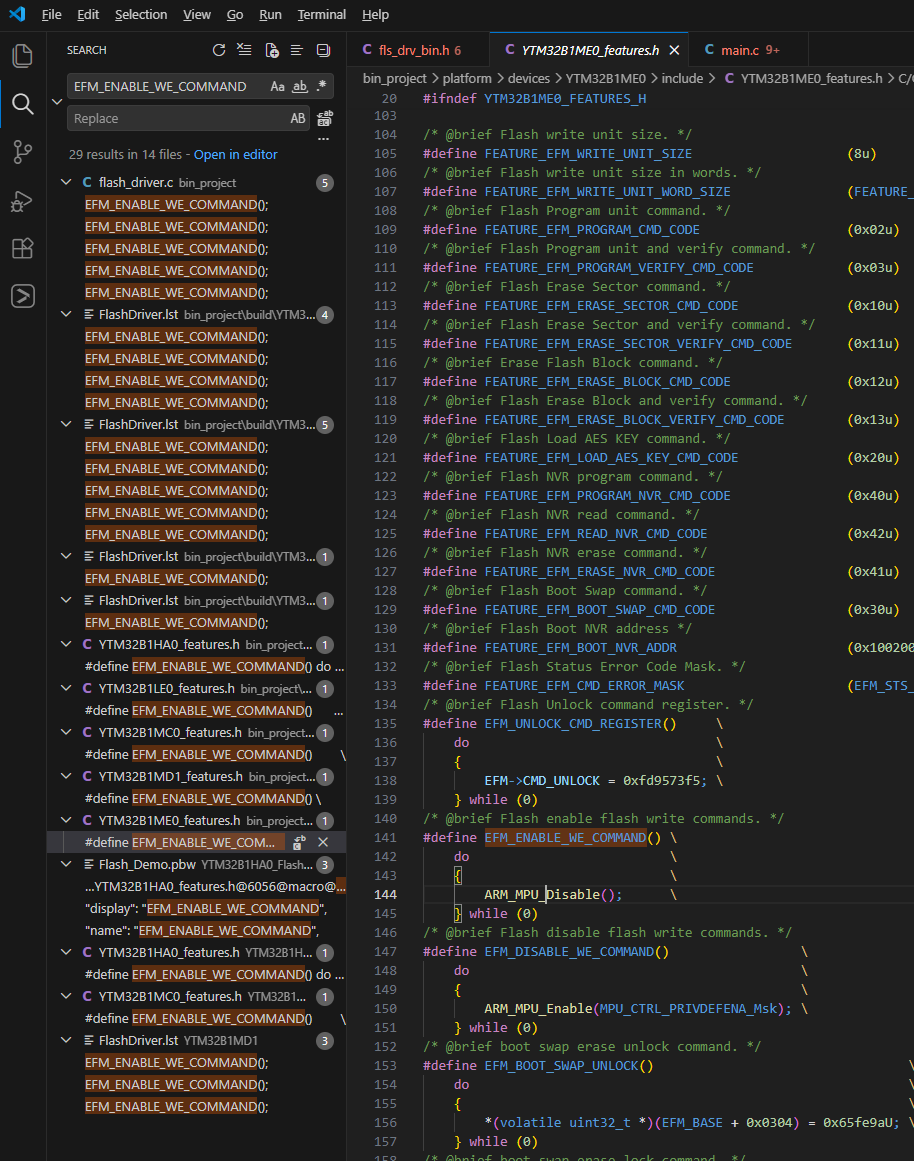This screenshot has height=1161, width=914.
Task: Collapse all search results
Action: pos(323,50)
